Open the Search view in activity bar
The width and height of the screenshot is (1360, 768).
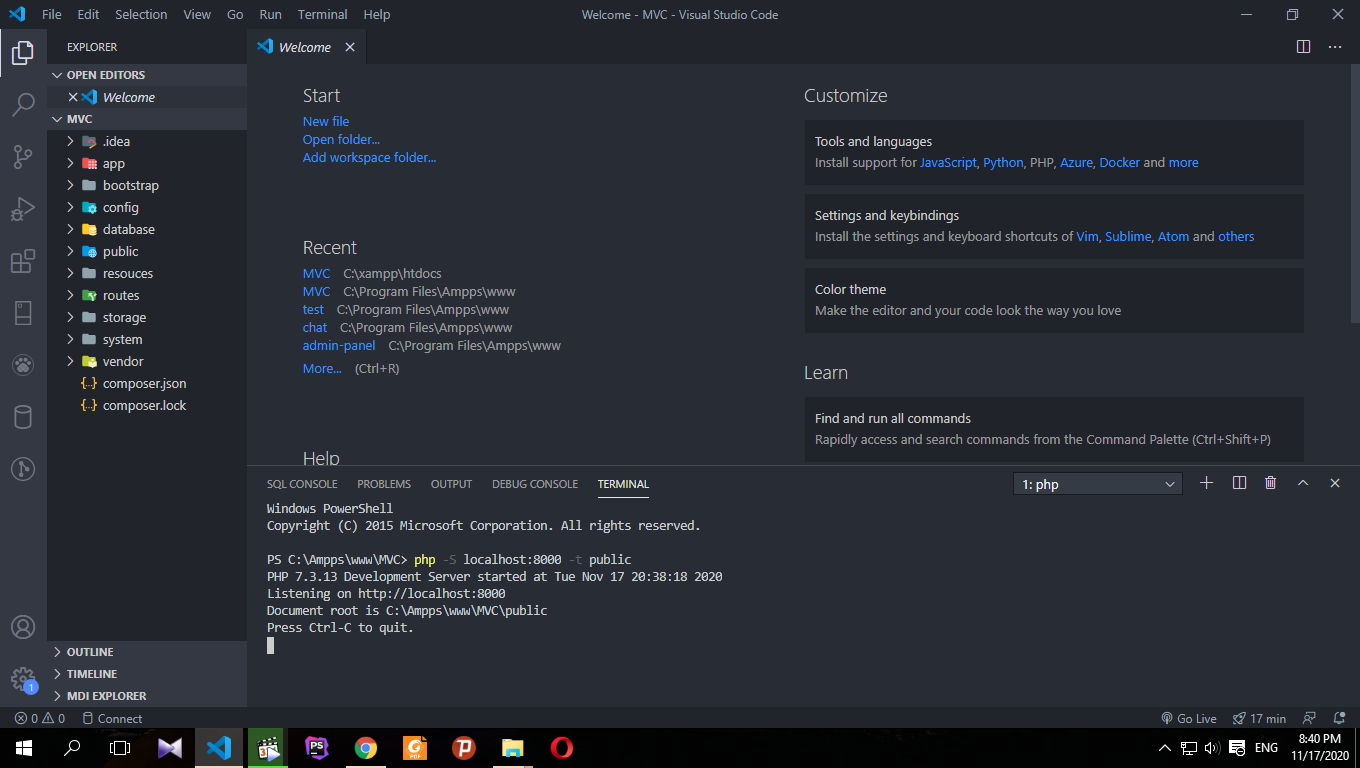[x=23, y=104]
